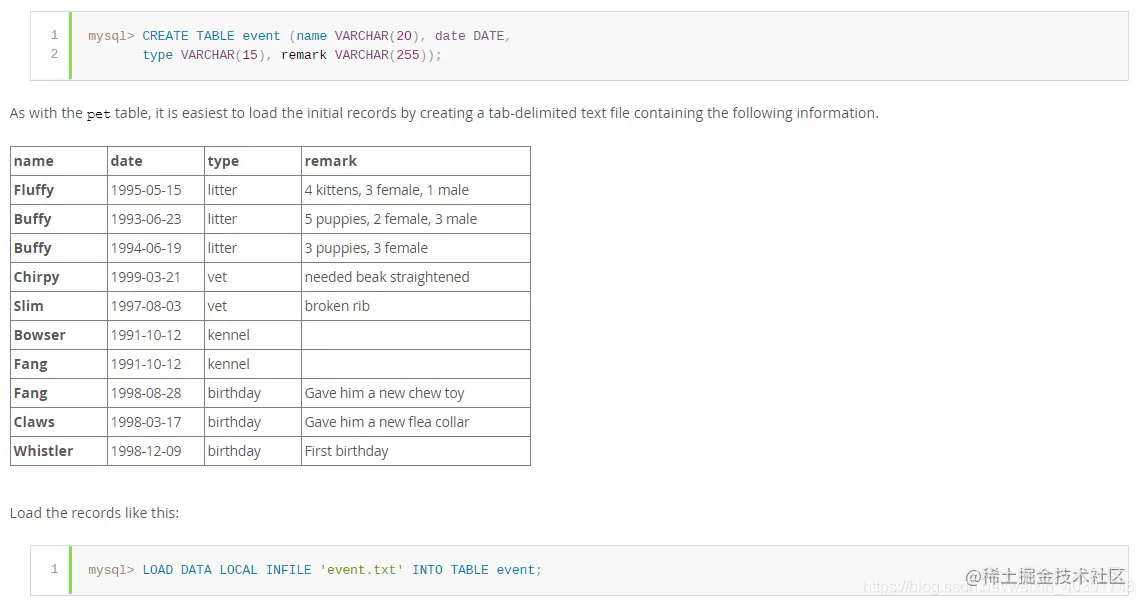Select the date 1997-08-03

point(146,306)
